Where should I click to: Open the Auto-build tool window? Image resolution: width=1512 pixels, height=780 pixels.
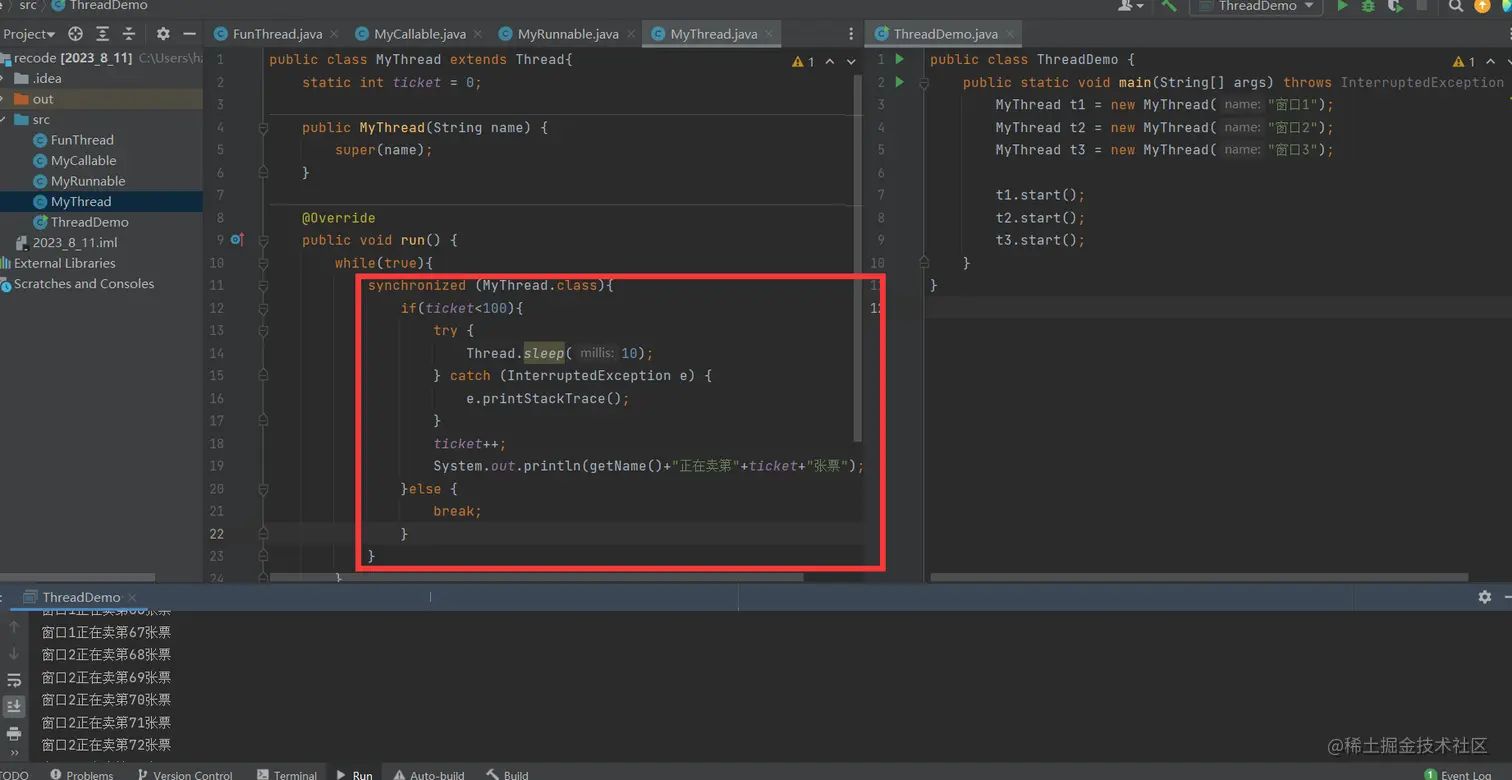pyautogui.click(x=429, y=774)
